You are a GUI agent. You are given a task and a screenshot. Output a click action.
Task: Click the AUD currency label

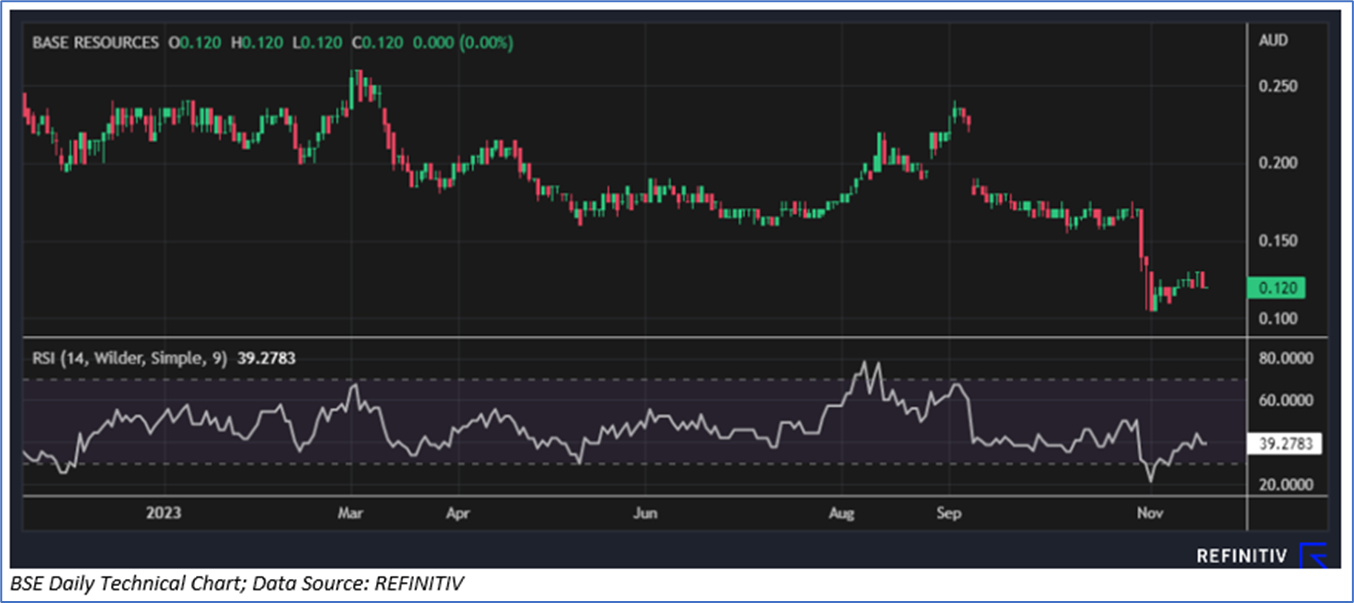click(x=1274, y=41)
